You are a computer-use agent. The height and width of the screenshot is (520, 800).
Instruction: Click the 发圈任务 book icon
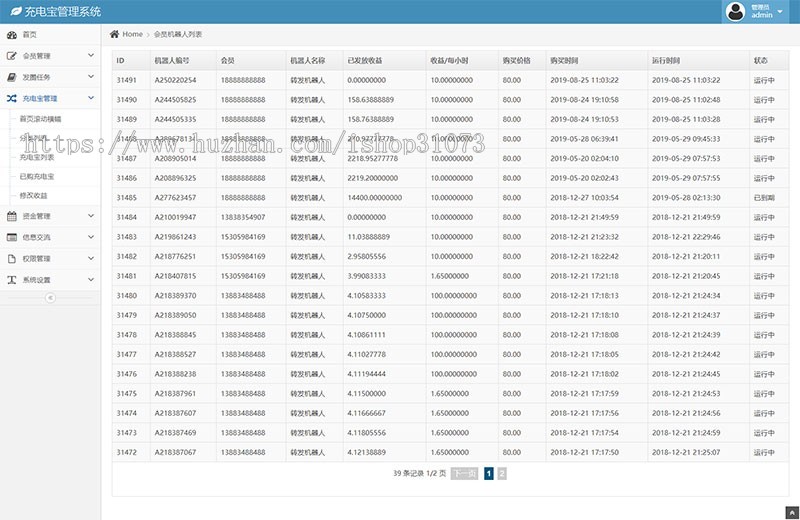coord(12,77)
